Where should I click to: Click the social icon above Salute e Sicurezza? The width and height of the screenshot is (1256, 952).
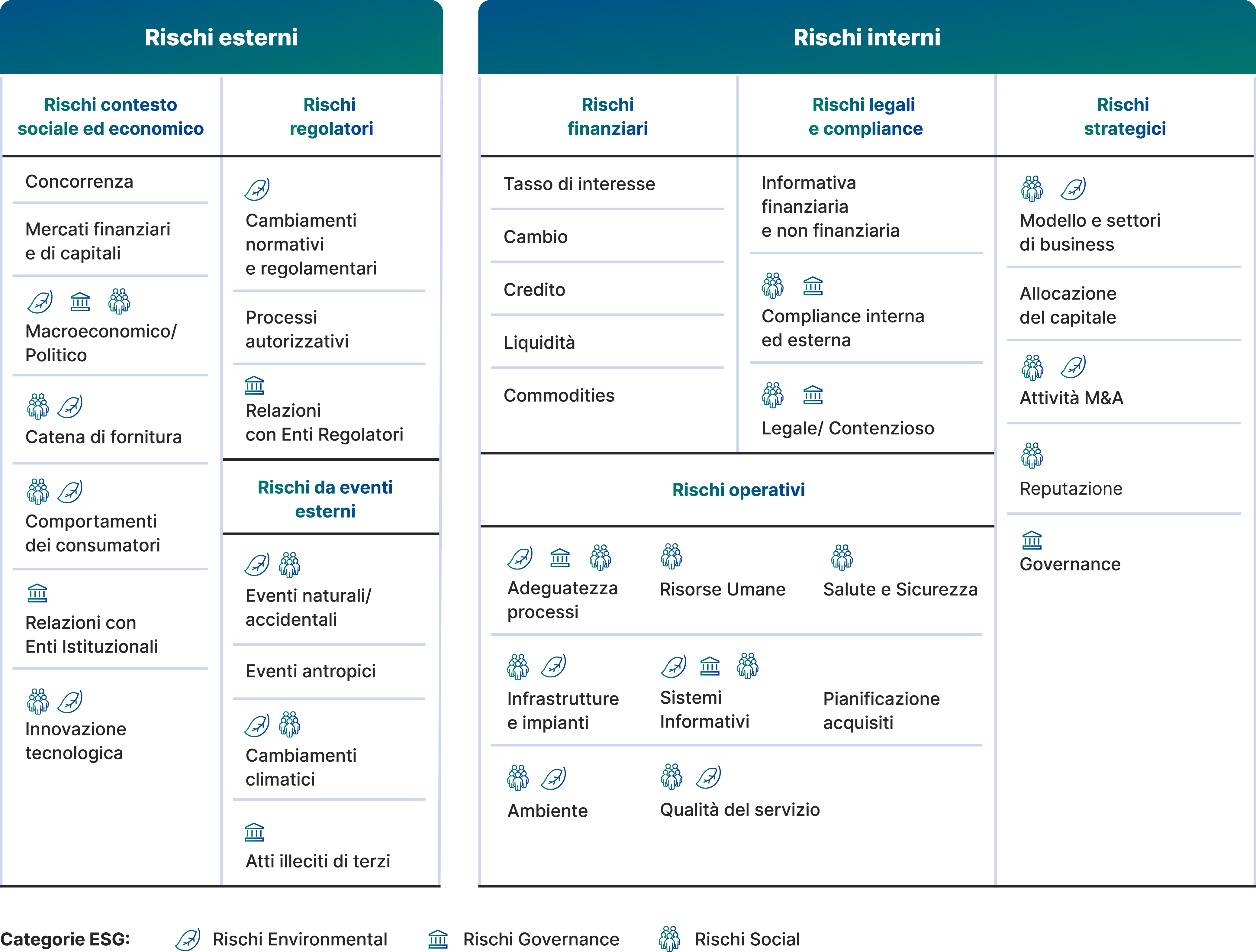coord(842,557)
